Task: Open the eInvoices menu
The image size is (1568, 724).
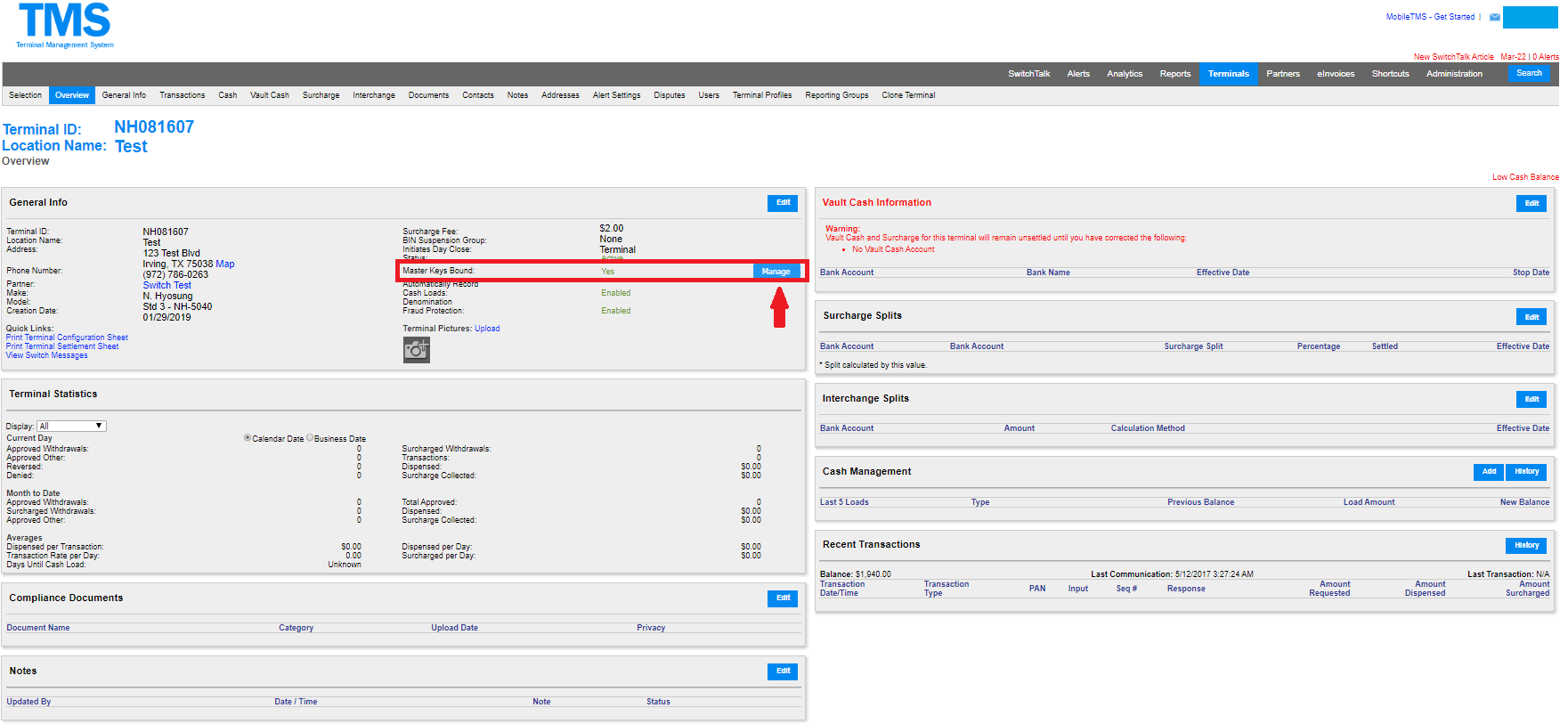Action: click(1336, 74)
